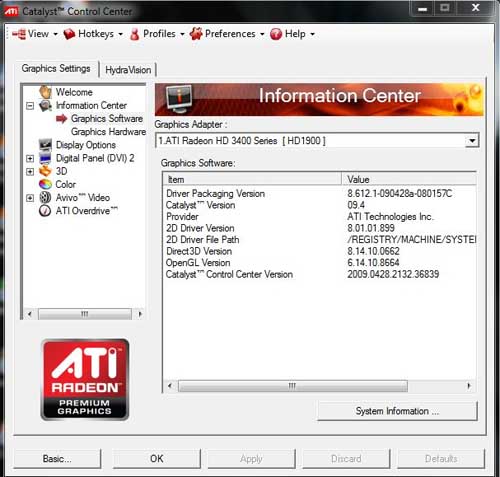The width and height of the screenshot is (500, 477).
Task: Click the Basic... button
Action: 57,459
